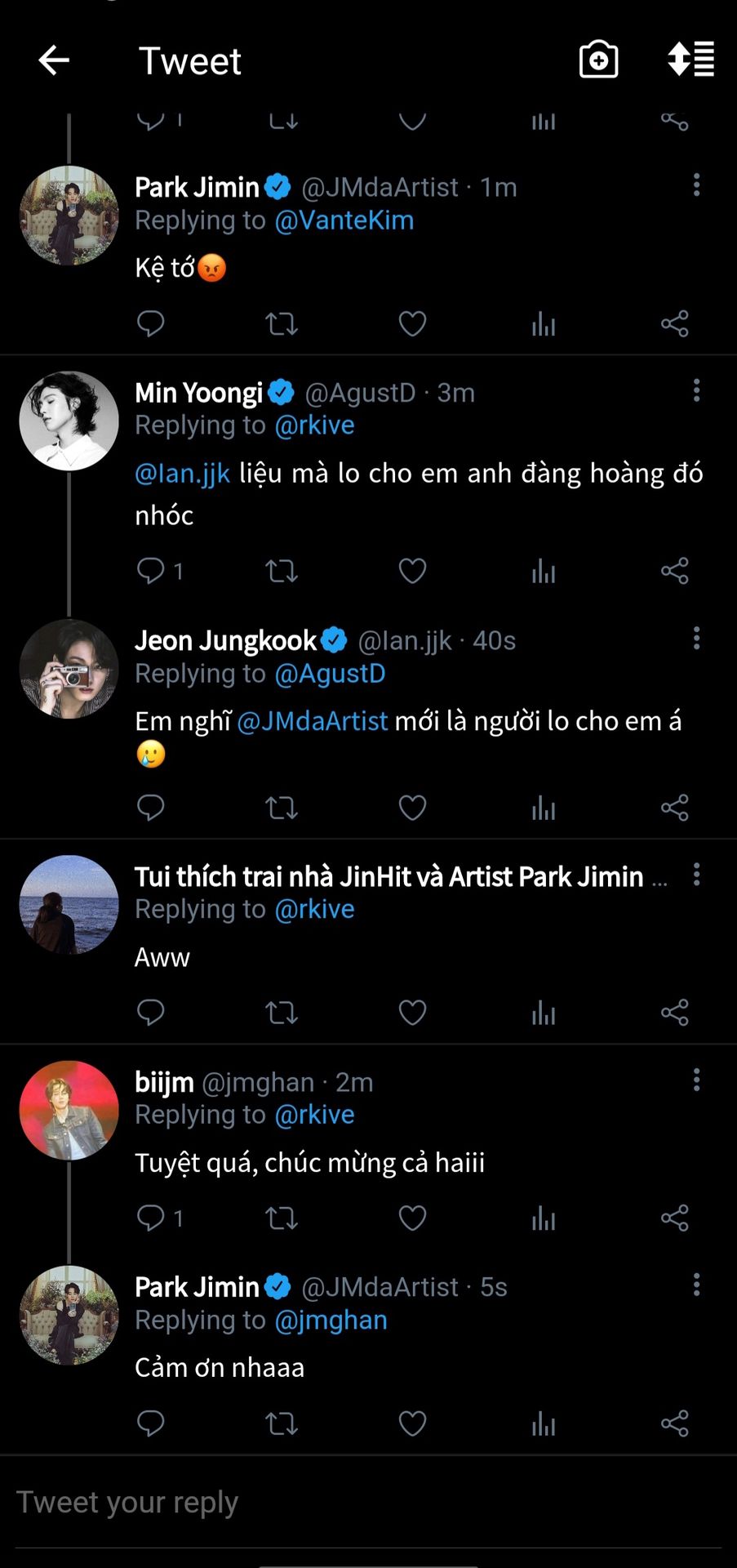Retweet Min Yoongi's reply to @rkive
This screenshot has height=1568, width=737.
pos(282,571)
